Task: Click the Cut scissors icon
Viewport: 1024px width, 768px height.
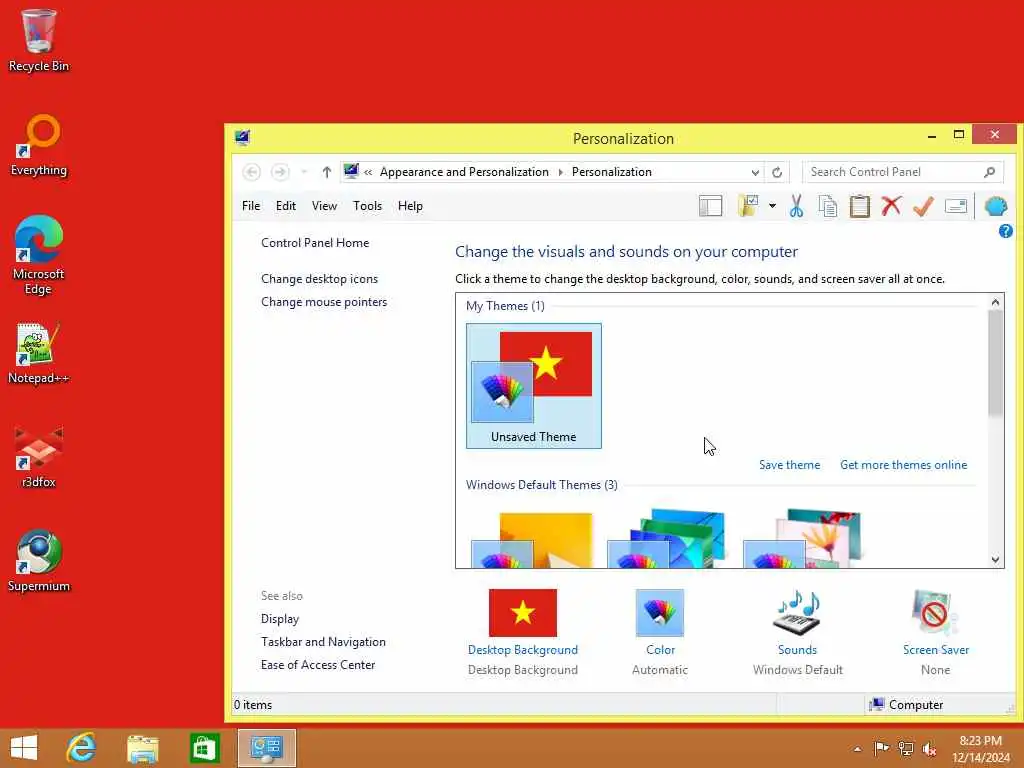Action: 796,206
